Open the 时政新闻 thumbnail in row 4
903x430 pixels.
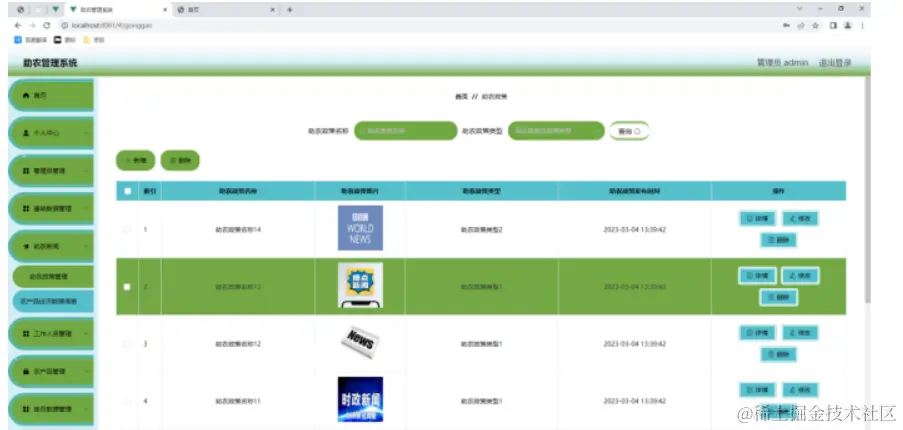361,399
